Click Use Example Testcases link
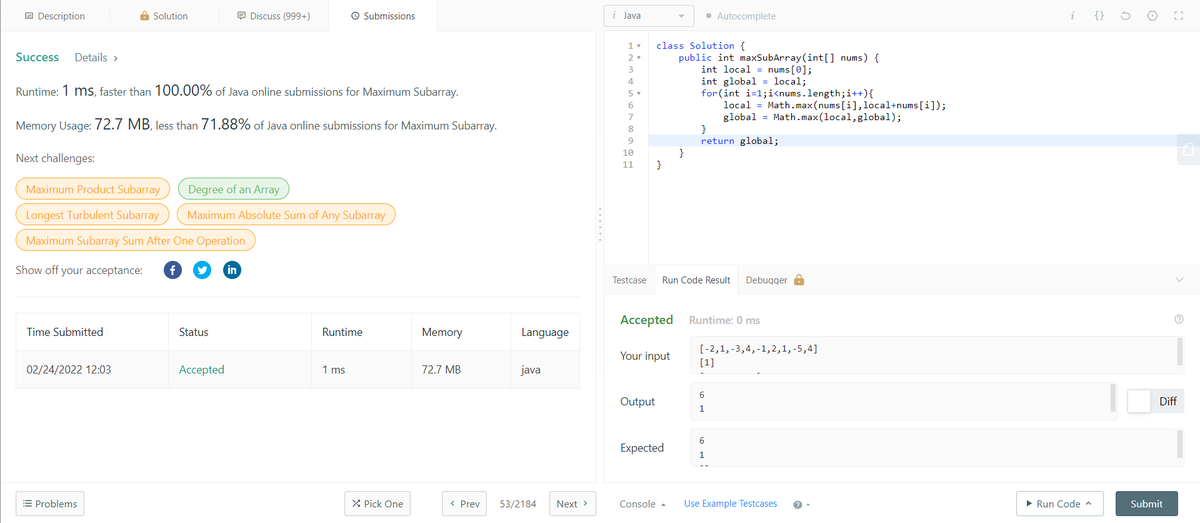This screenshot has width=1200, height=523. point(730,504)
